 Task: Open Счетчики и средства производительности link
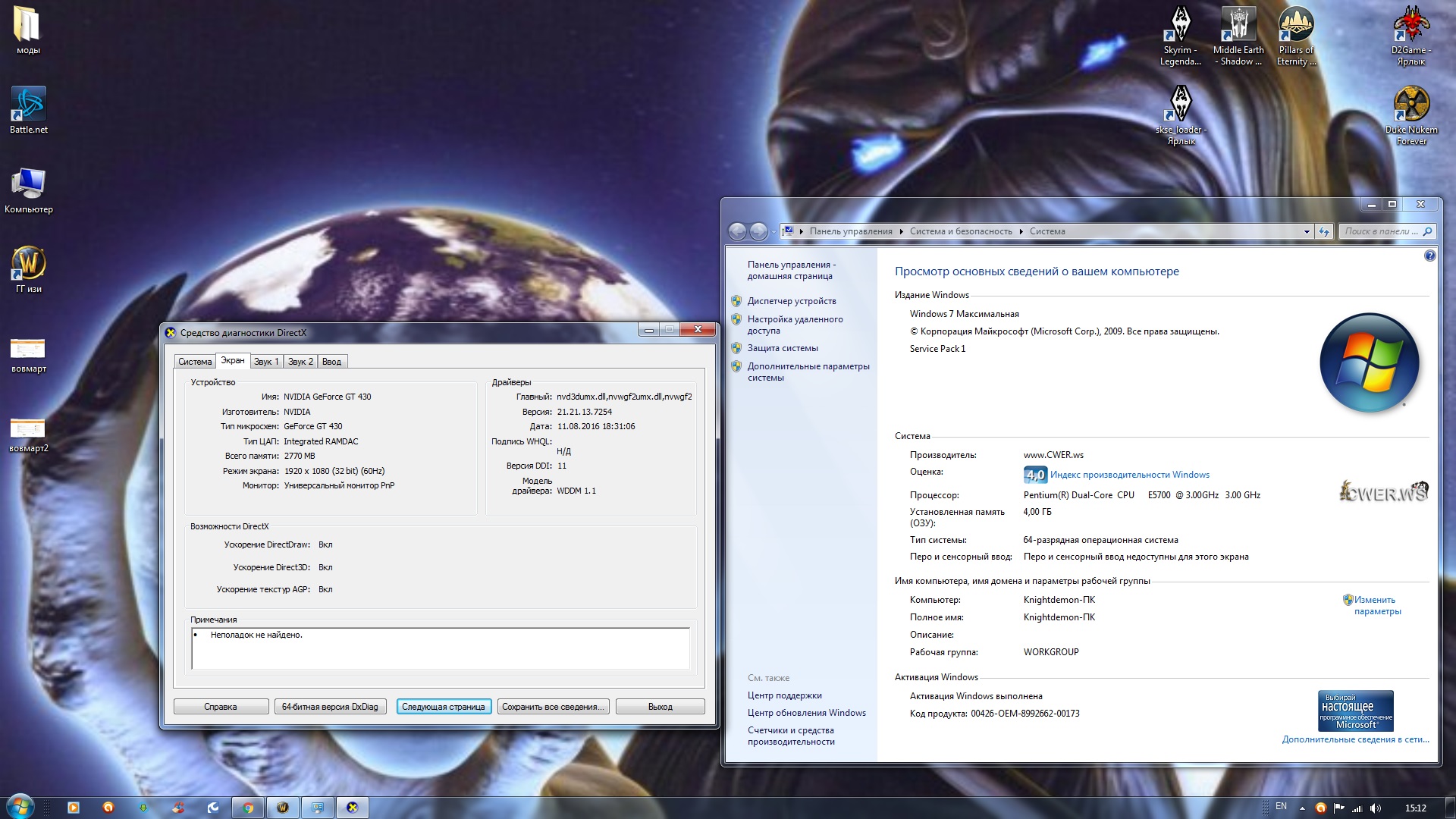(791, 736)
